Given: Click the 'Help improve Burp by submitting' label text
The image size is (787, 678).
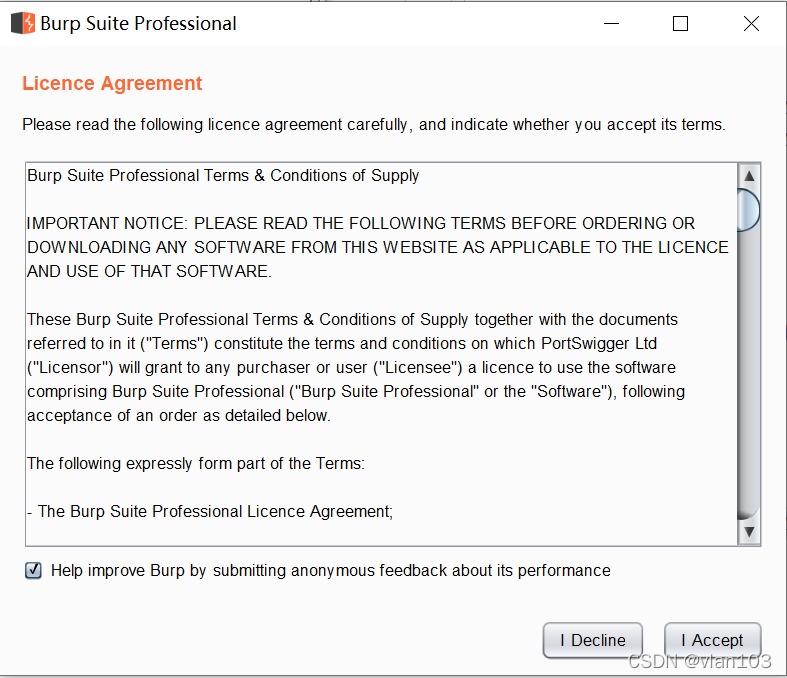Looking at the screenshot, I should pyautogui.click(x=331, y=571).
